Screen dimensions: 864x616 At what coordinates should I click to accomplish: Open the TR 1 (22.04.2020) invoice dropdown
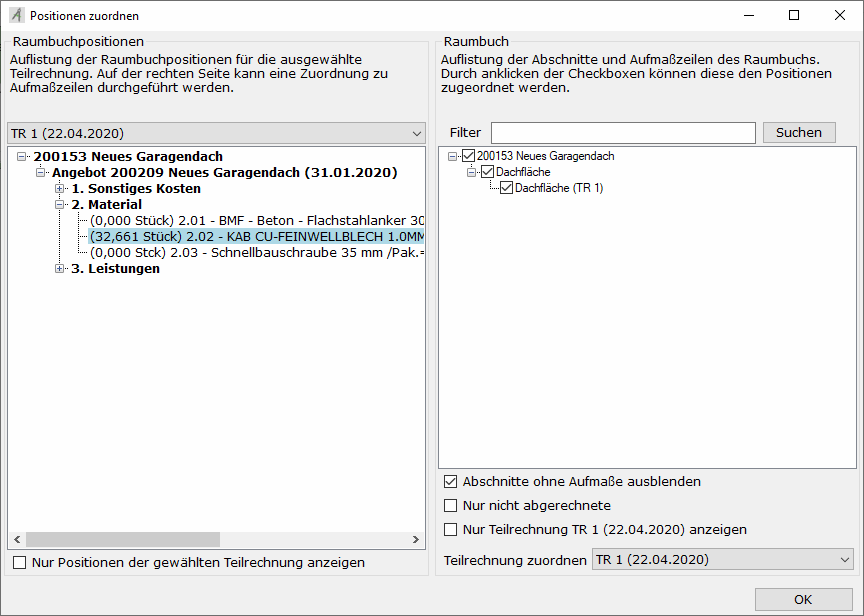(x=217, y=133)
